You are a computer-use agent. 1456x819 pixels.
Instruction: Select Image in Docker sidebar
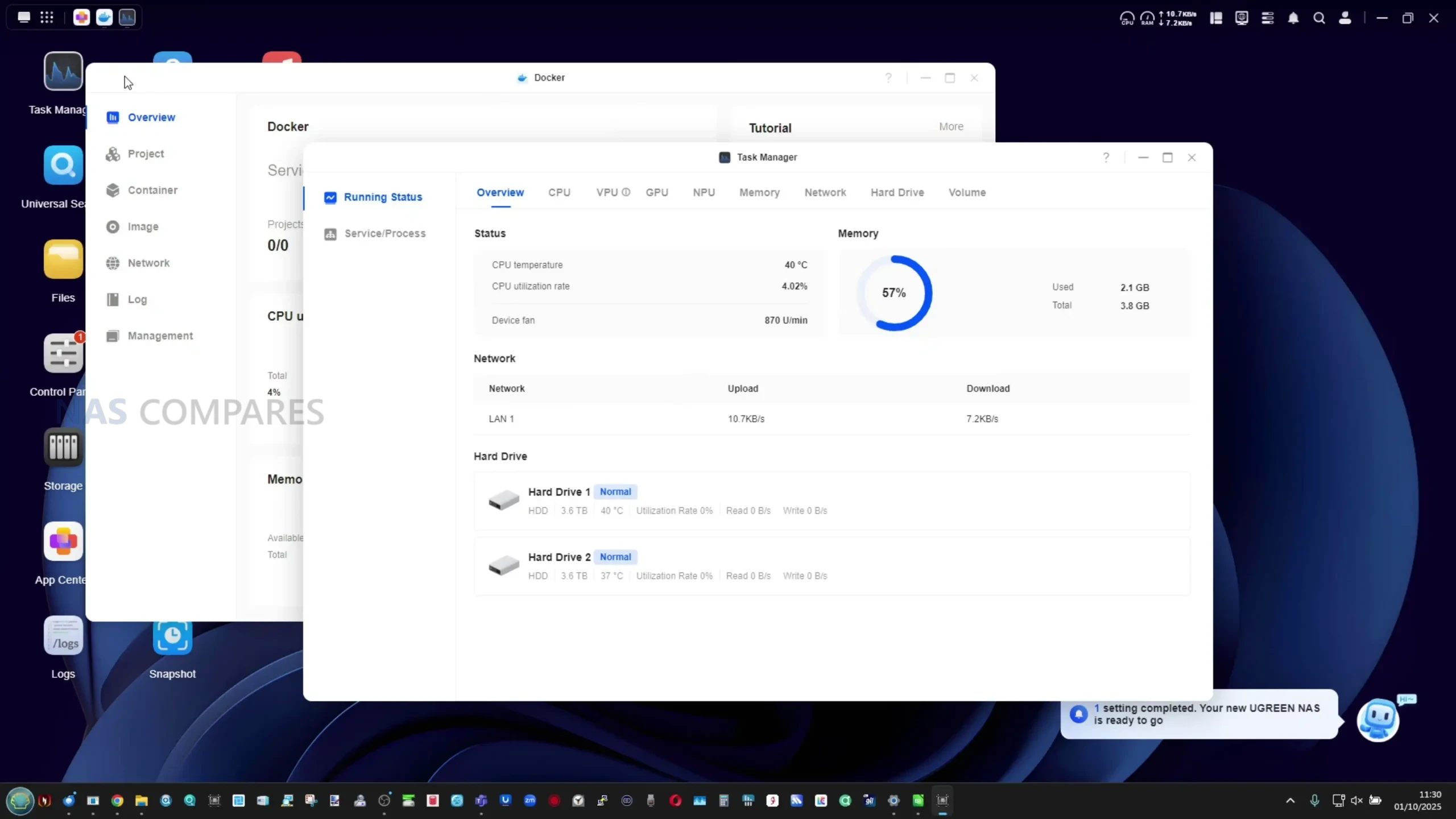tap(143, 226)
